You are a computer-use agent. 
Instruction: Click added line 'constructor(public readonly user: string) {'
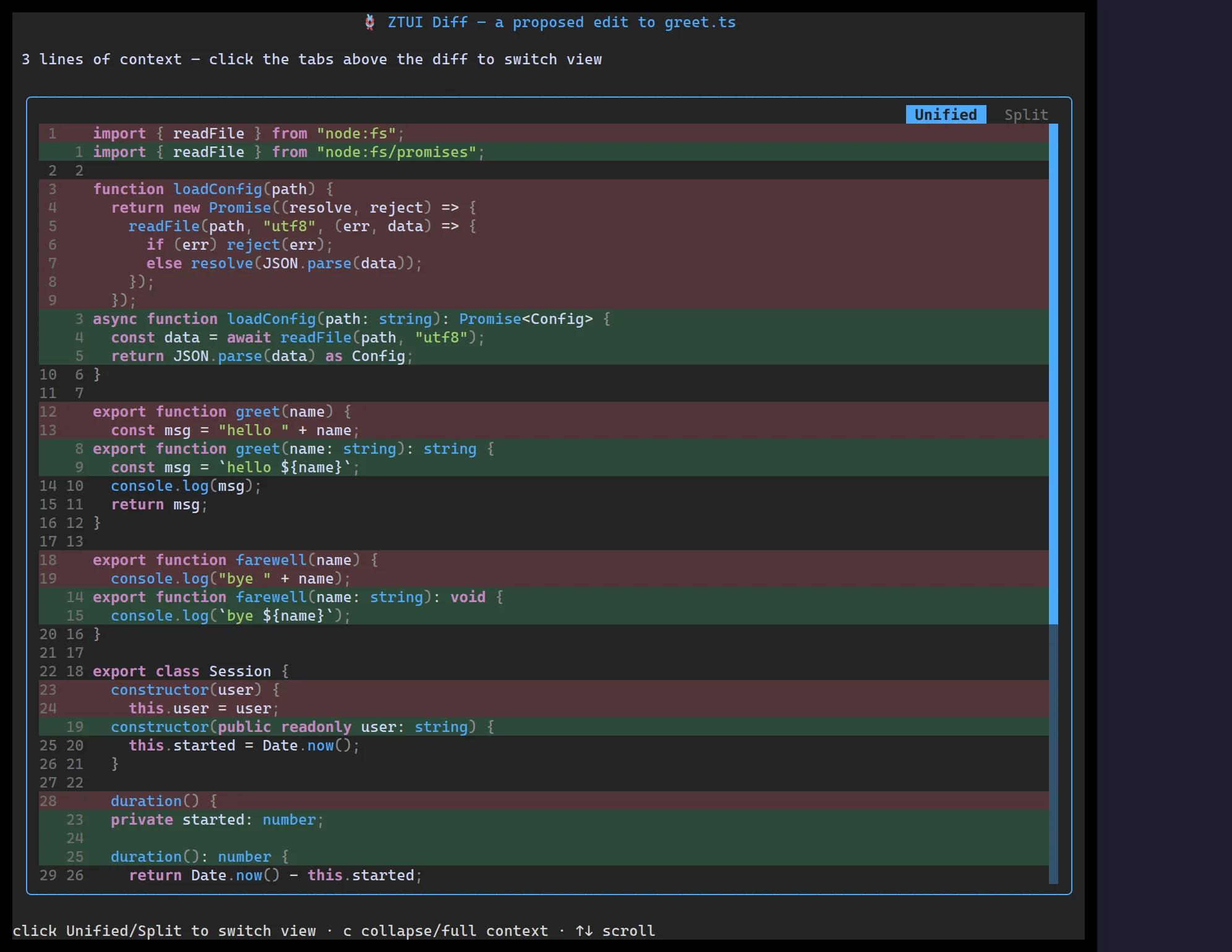[544, 726]
